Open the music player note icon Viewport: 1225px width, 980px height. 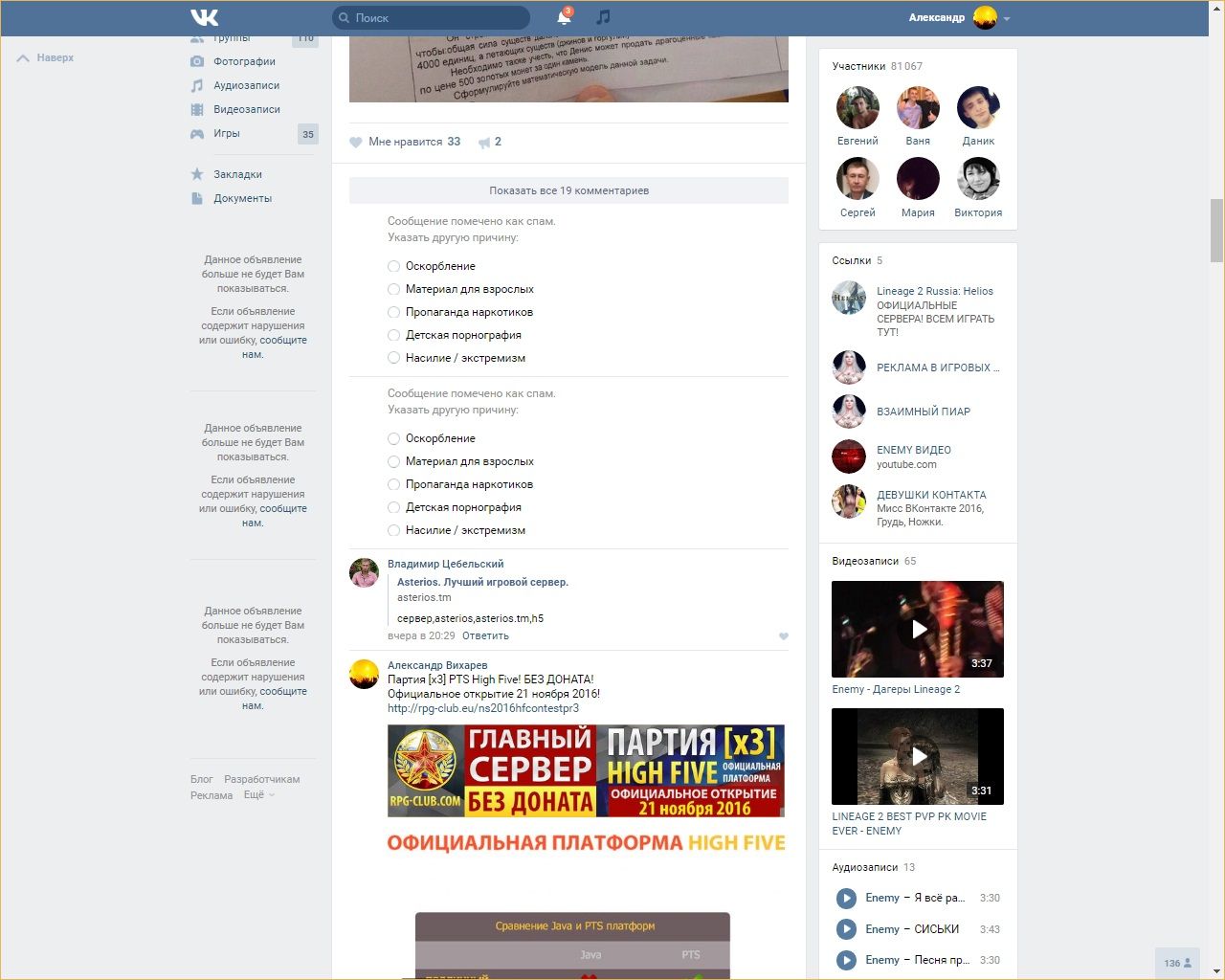click(603, 17)
